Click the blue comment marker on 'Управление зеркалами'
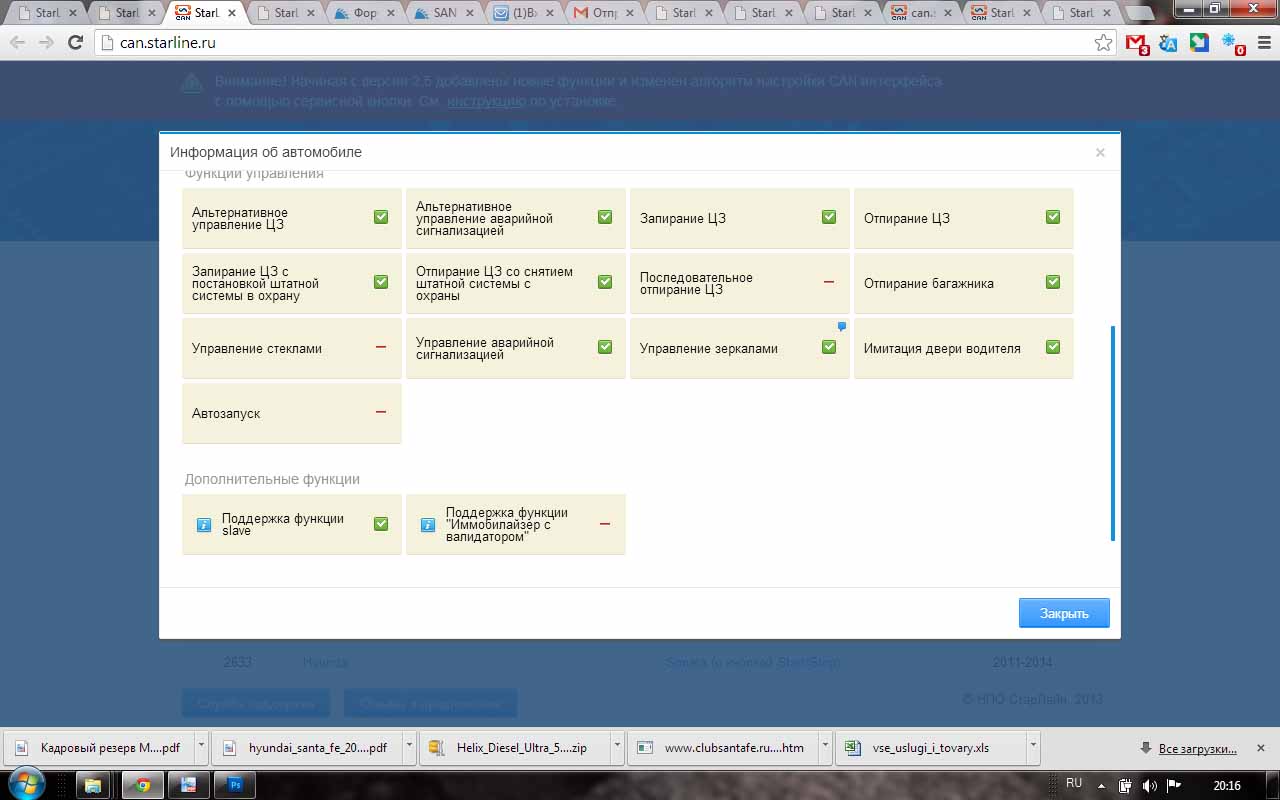Image resolution: width=1280 pixels, height=800 pixels. (841, 326)
